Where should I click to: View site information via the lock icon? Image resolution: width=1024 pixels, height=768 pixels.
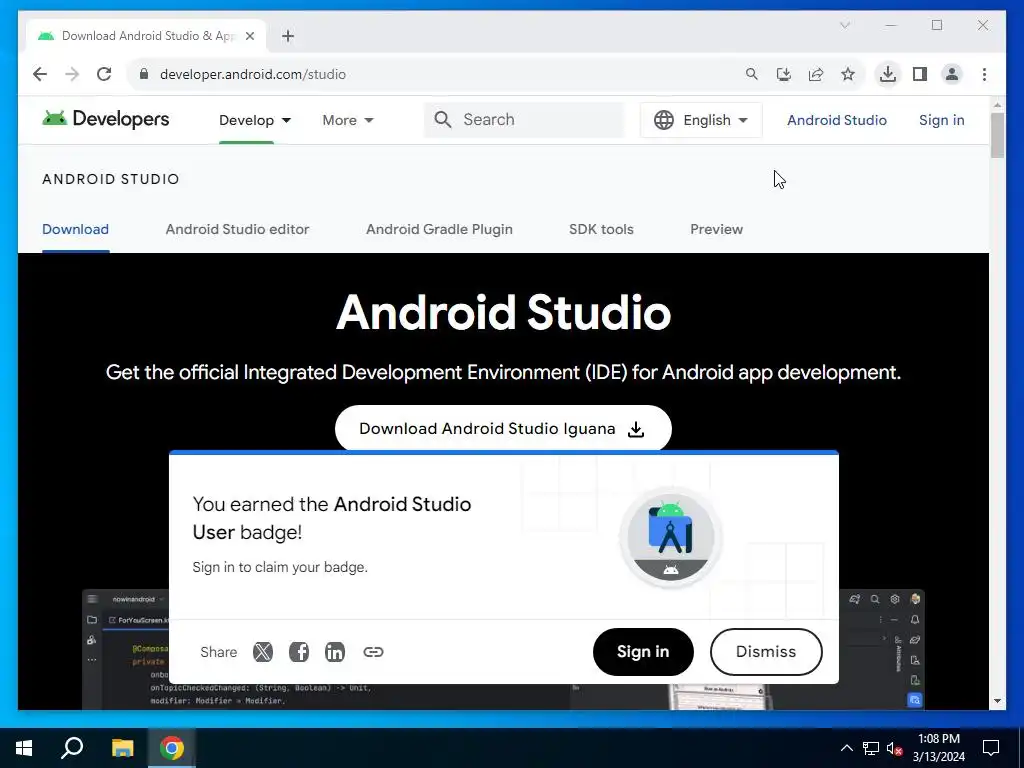[144, 74]
